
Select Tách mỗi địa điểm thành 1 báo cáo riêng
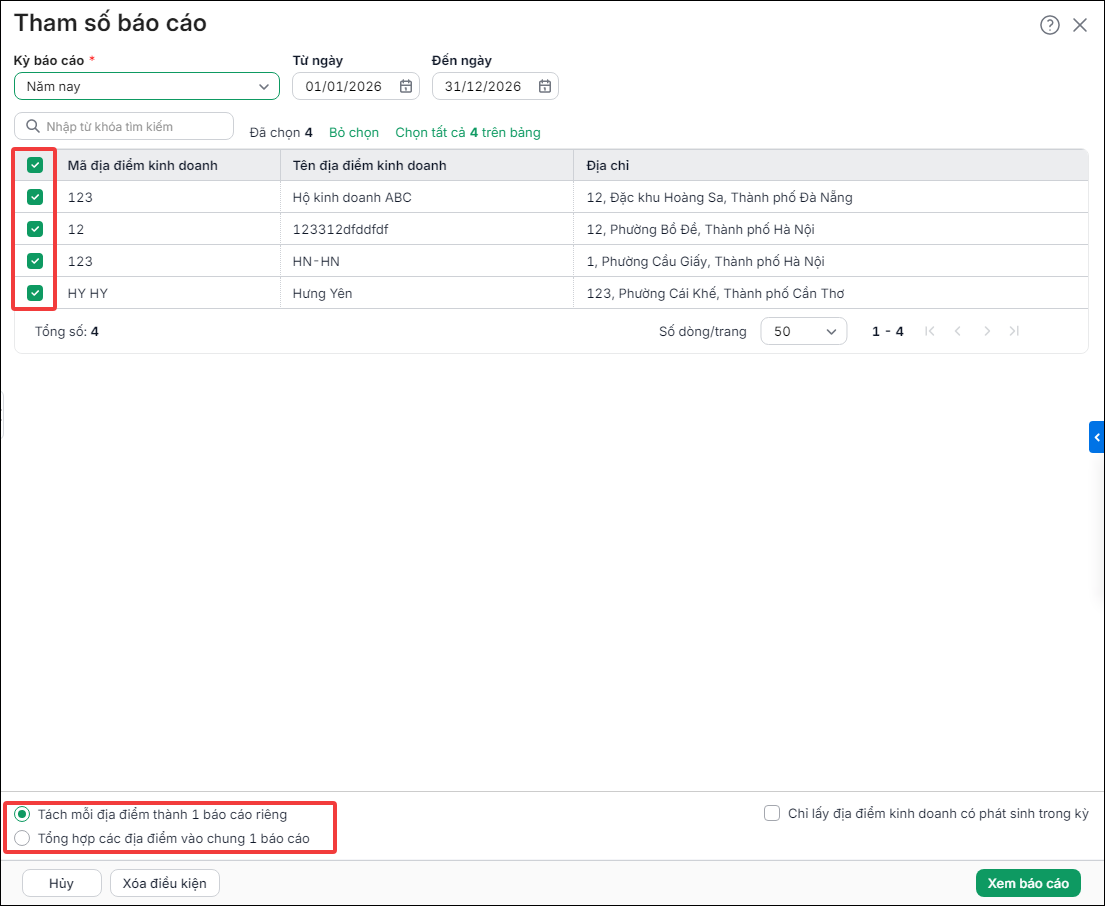point(23,814)
